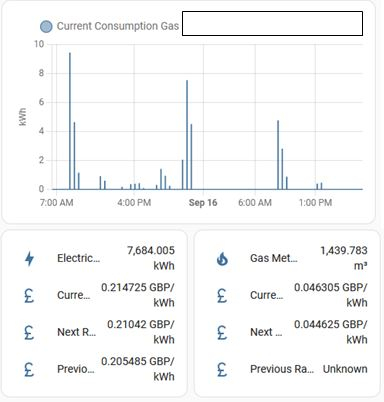
Task: Click the 7.5 kWh bar before Sep 16
Action: [x=187, y=135]
